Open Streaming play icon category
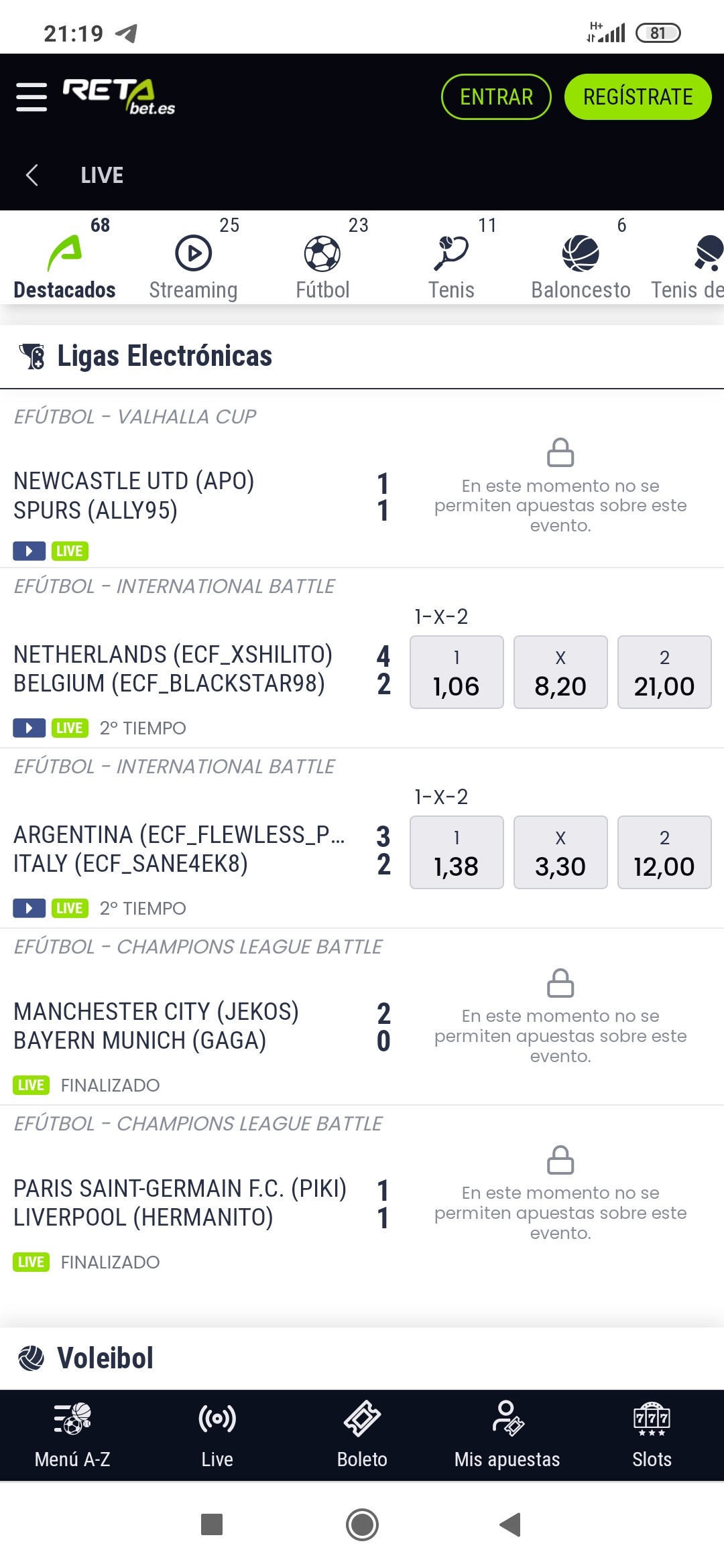Screen dimensions: 724x1568 tap(193, 253)
